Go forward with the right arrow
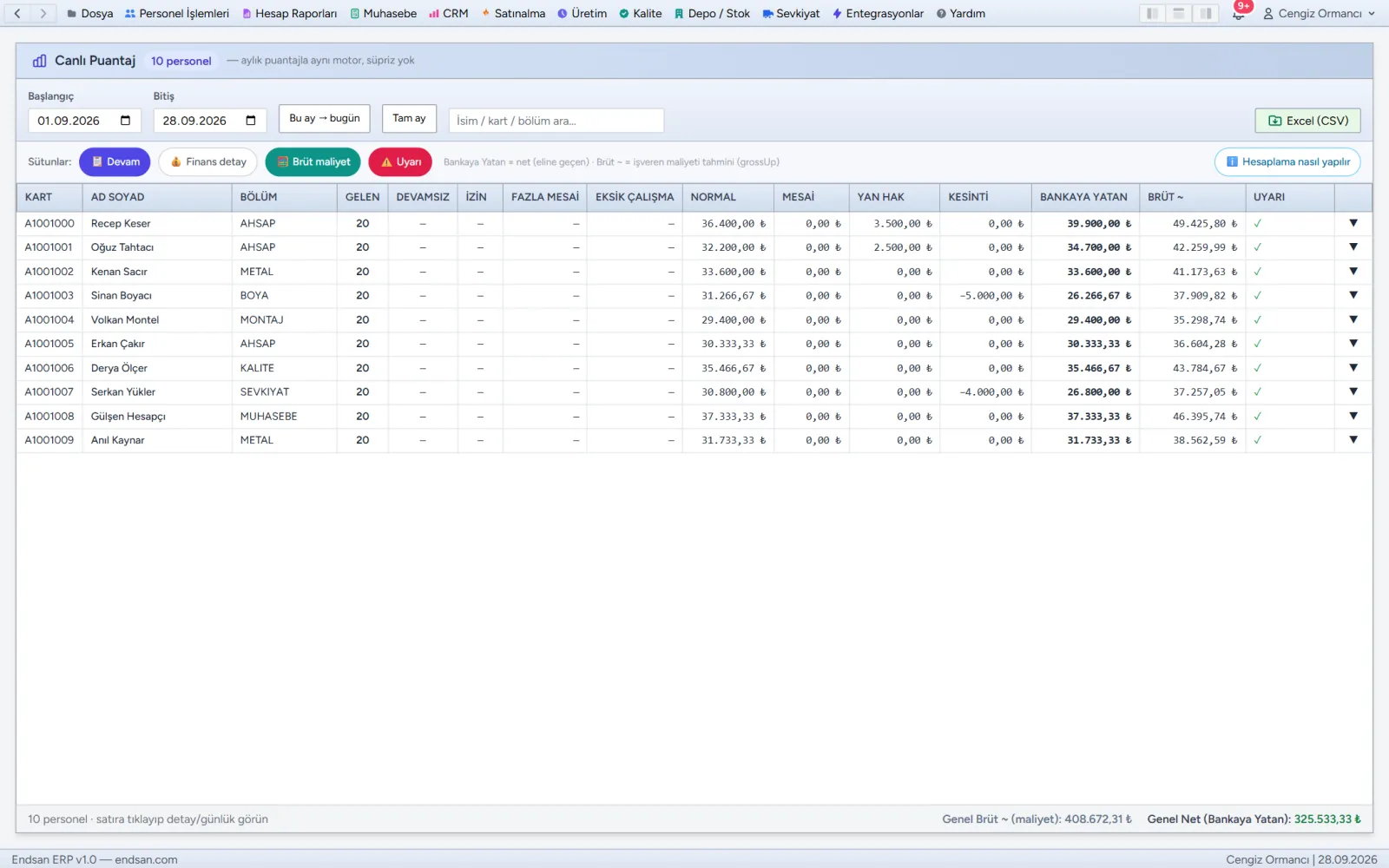This screenshot has width=1389, height=868. tap(43, 13)
